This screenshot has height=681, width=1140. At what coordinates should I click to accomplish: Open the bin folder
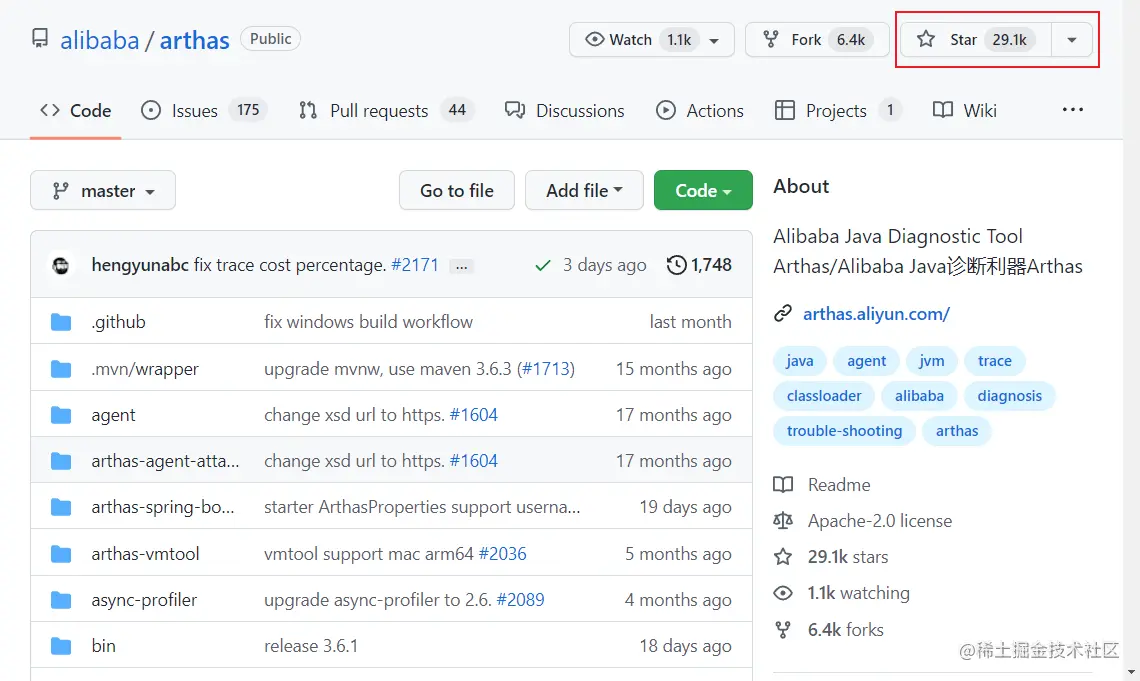click(103, 646)
